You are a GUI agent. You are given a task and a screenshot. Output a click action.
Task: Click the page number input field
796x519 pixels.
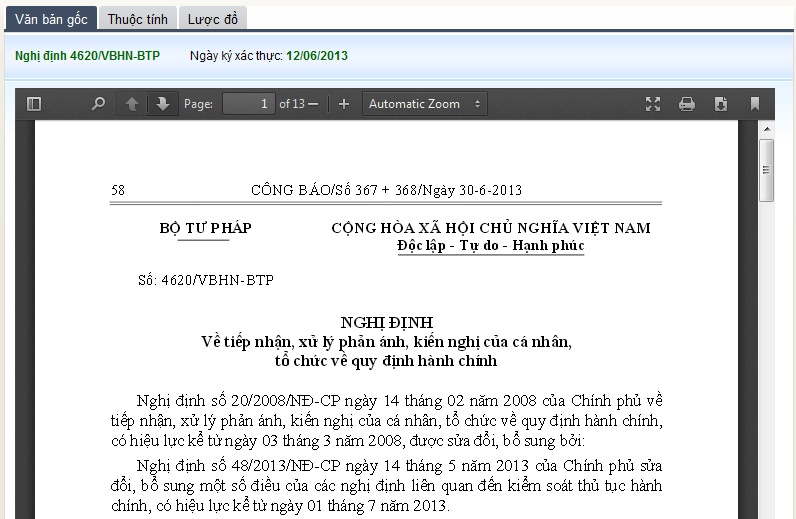pos(248,104)
